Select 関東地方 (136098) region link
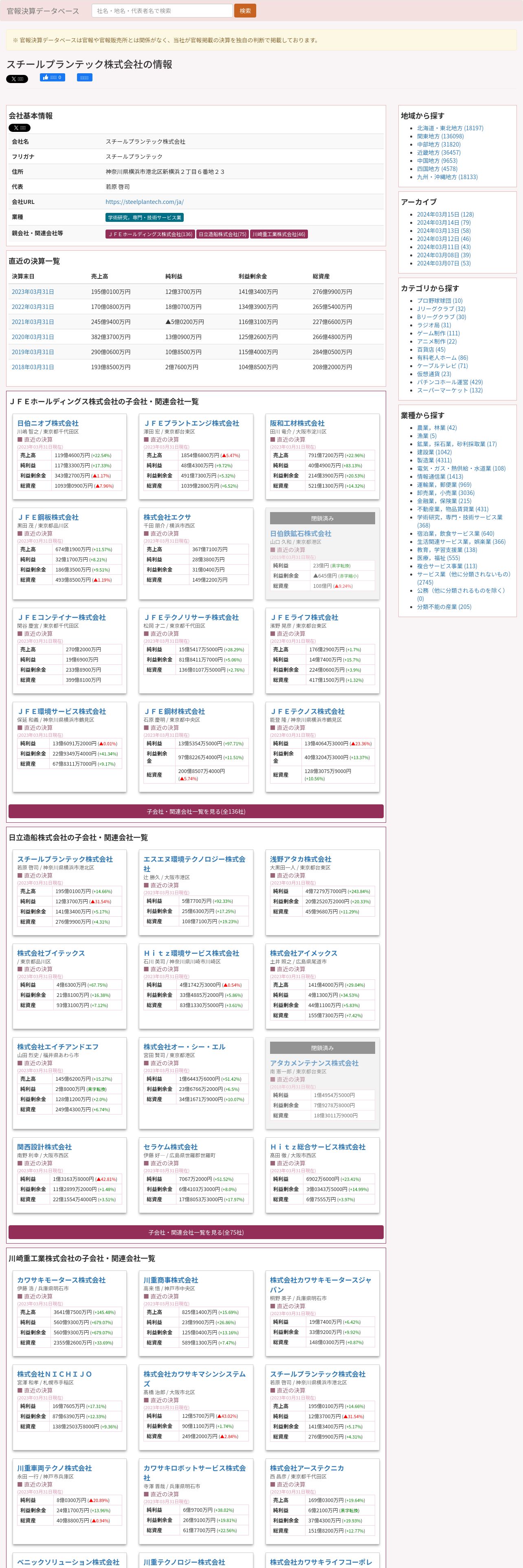Viewport: 523px width, 1568px height. [440, 136]
